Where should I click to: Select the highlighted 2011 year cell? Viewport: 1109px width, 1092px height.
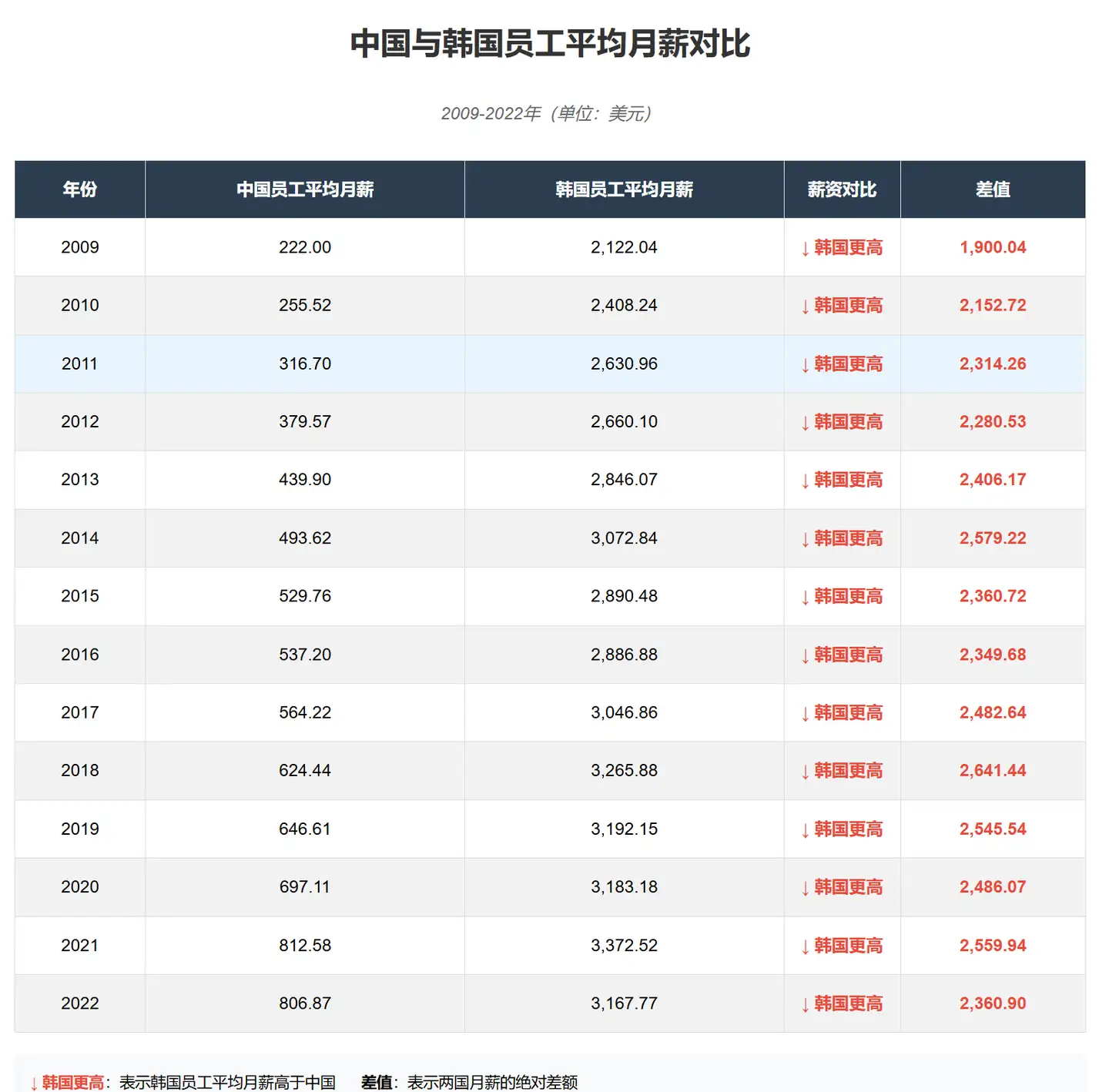[x=80, y=363]
